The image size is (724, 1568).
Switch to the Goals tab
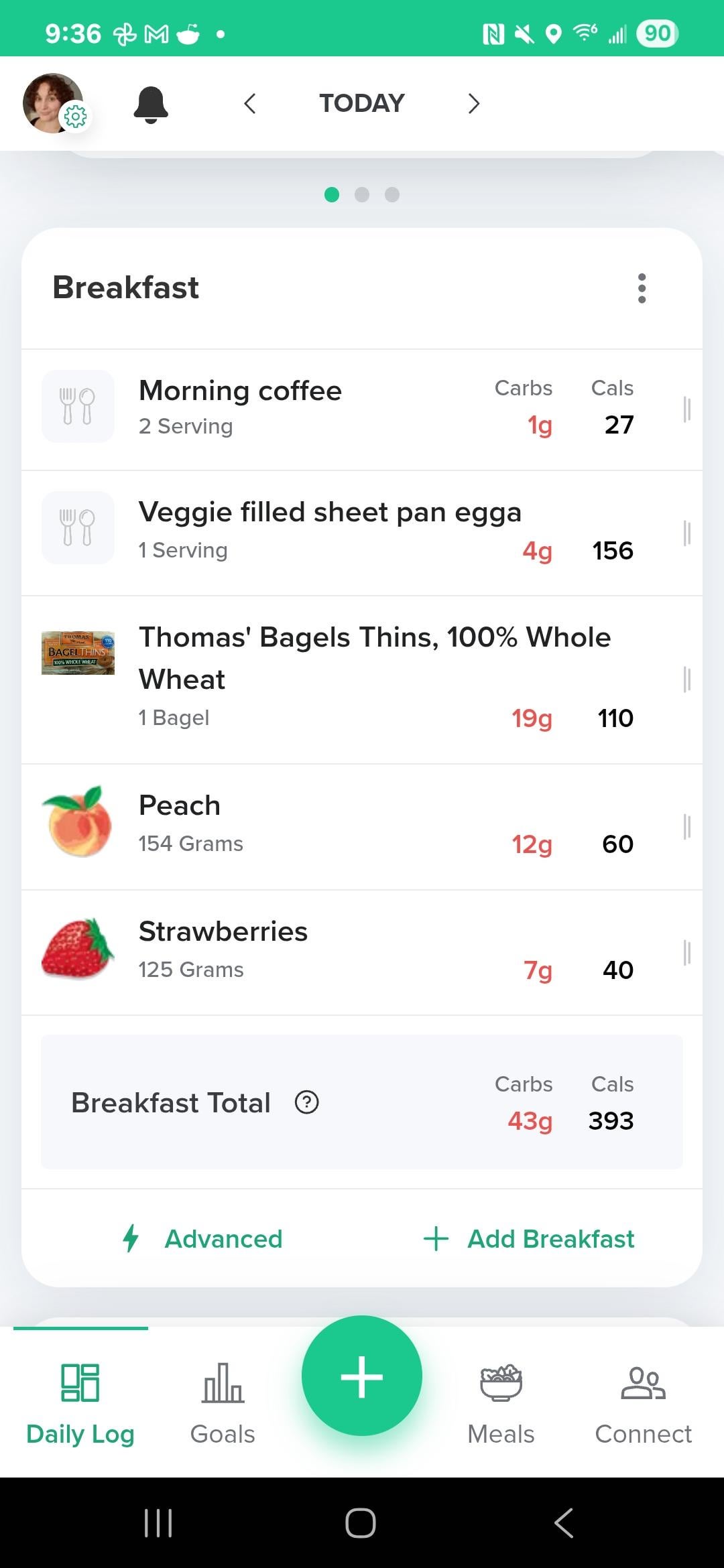click(223, 1402)
